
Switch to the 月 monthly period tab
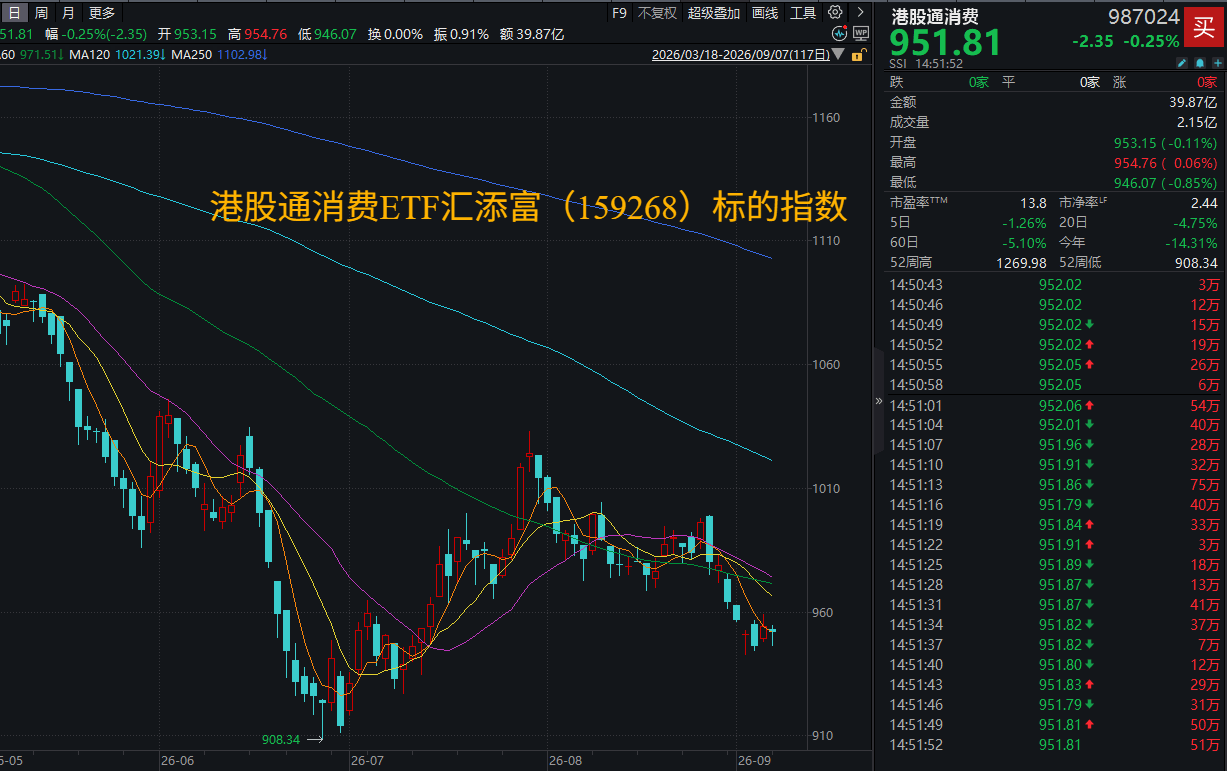coord(67,13)
